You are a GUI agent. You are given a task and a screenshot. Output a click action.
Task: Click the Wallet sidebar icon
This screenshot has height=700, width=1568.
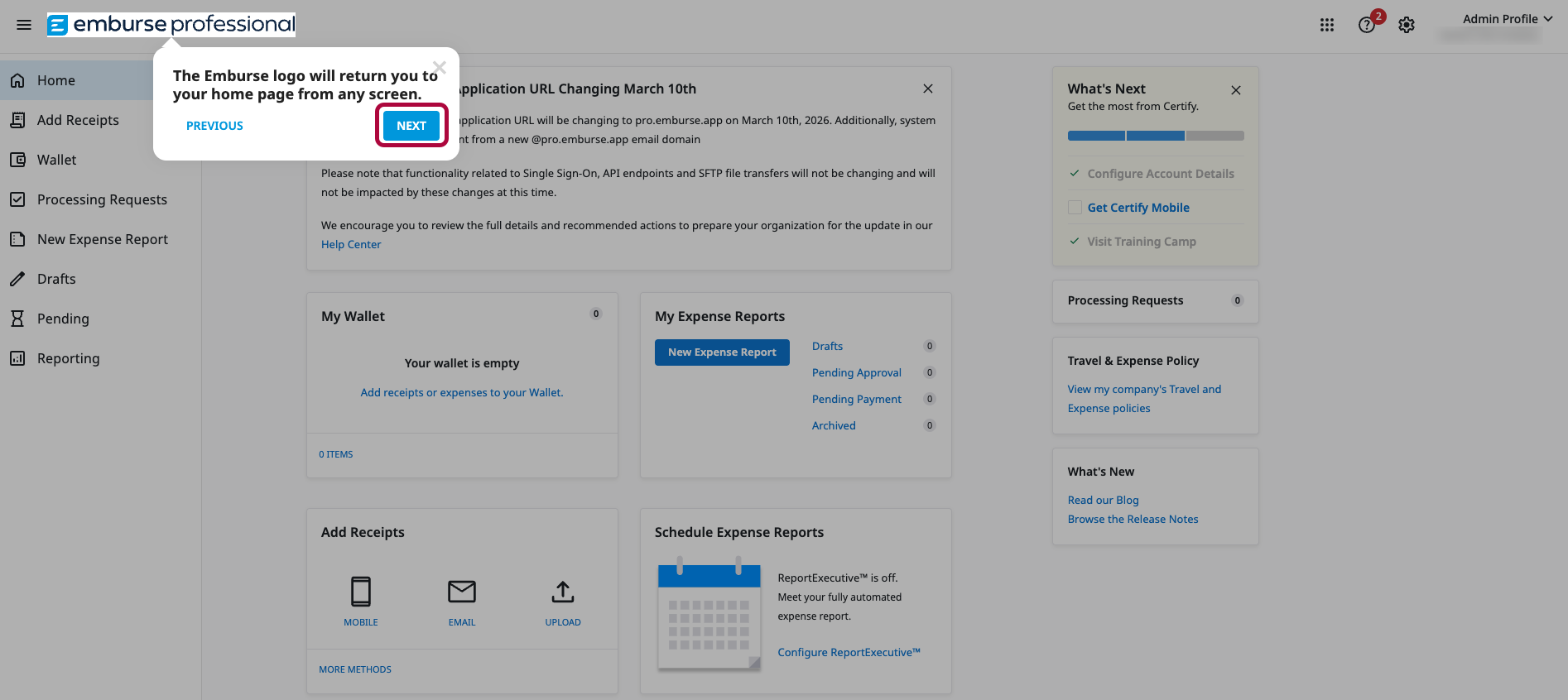tap(17, 160)
